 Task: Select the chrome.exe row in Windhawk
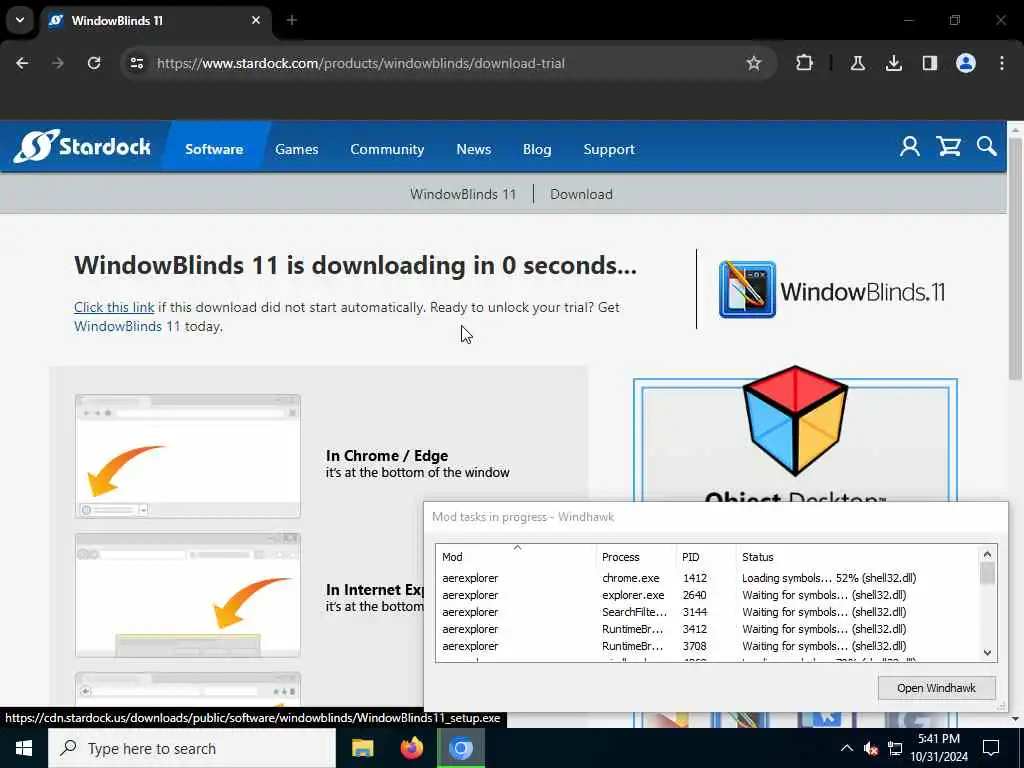coord(708,578)
